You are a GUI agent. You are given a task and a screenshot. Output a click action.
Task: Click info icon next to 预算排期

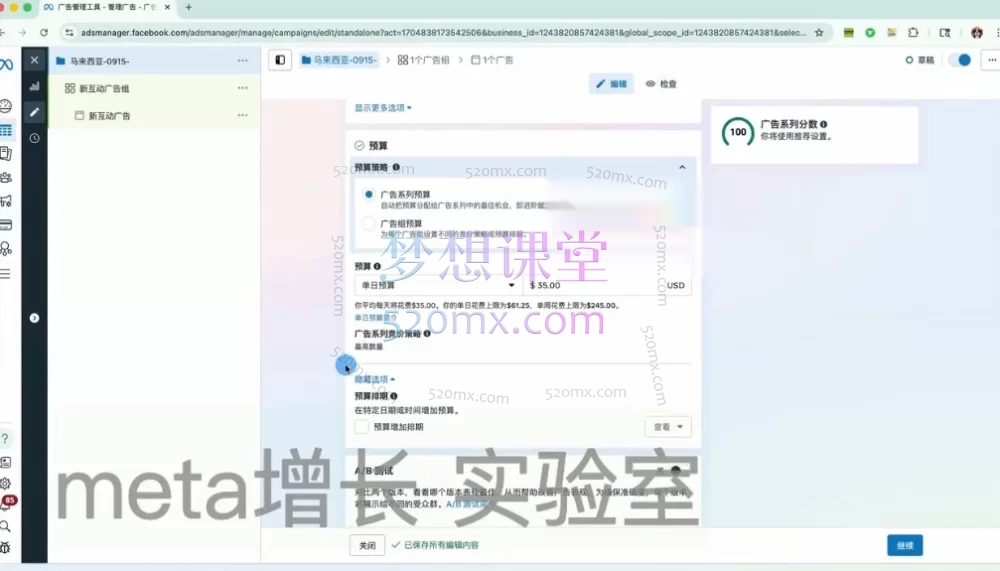point(393,396)
